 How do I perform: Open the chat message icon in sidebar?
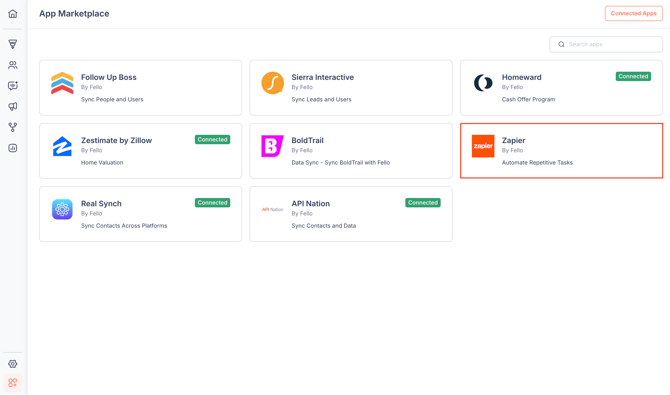point(13,85)
